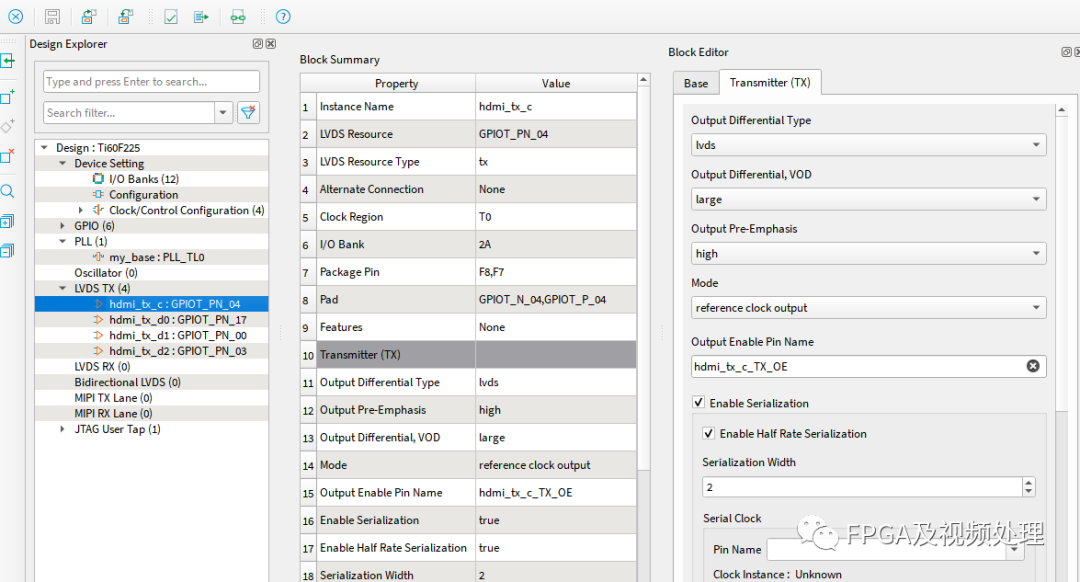Select Oscillator (0) in tree
This screenshot has width=1080, height=582.
pos(106,273)
